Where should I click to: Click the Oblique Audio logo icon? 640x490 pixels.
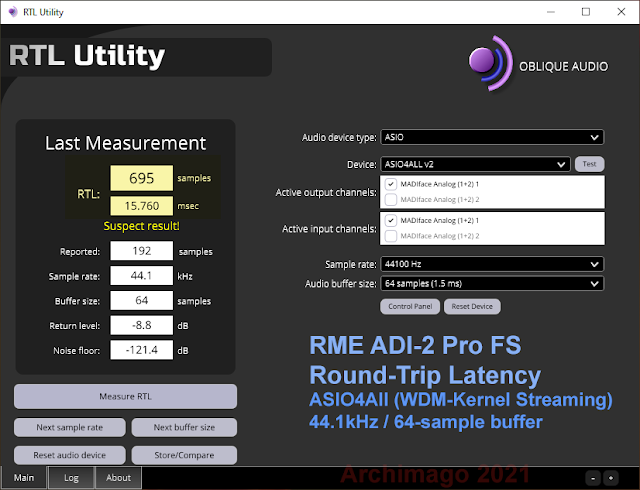coord(490,63)
